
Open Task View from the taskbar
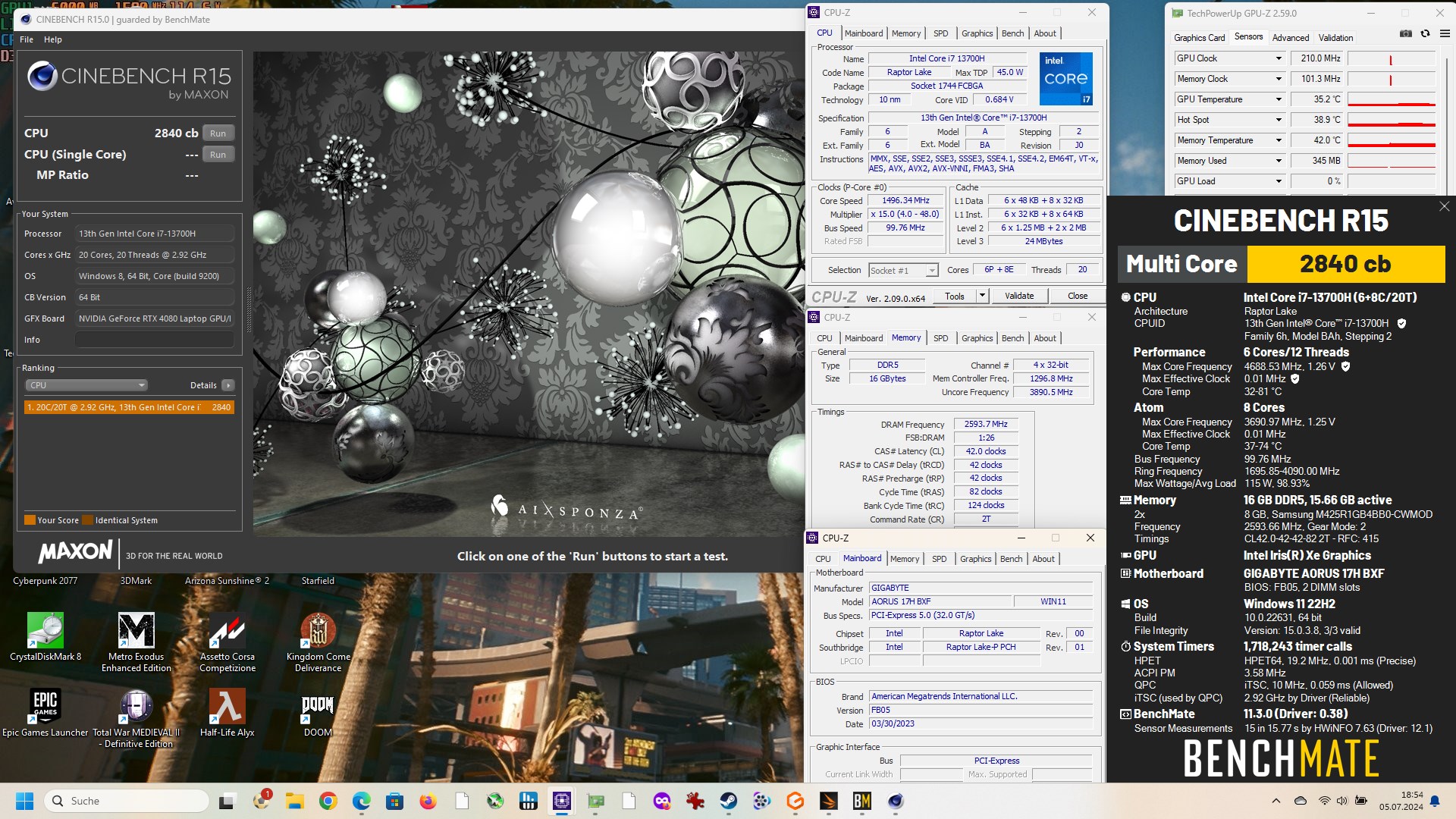click(x=227, y=801)
